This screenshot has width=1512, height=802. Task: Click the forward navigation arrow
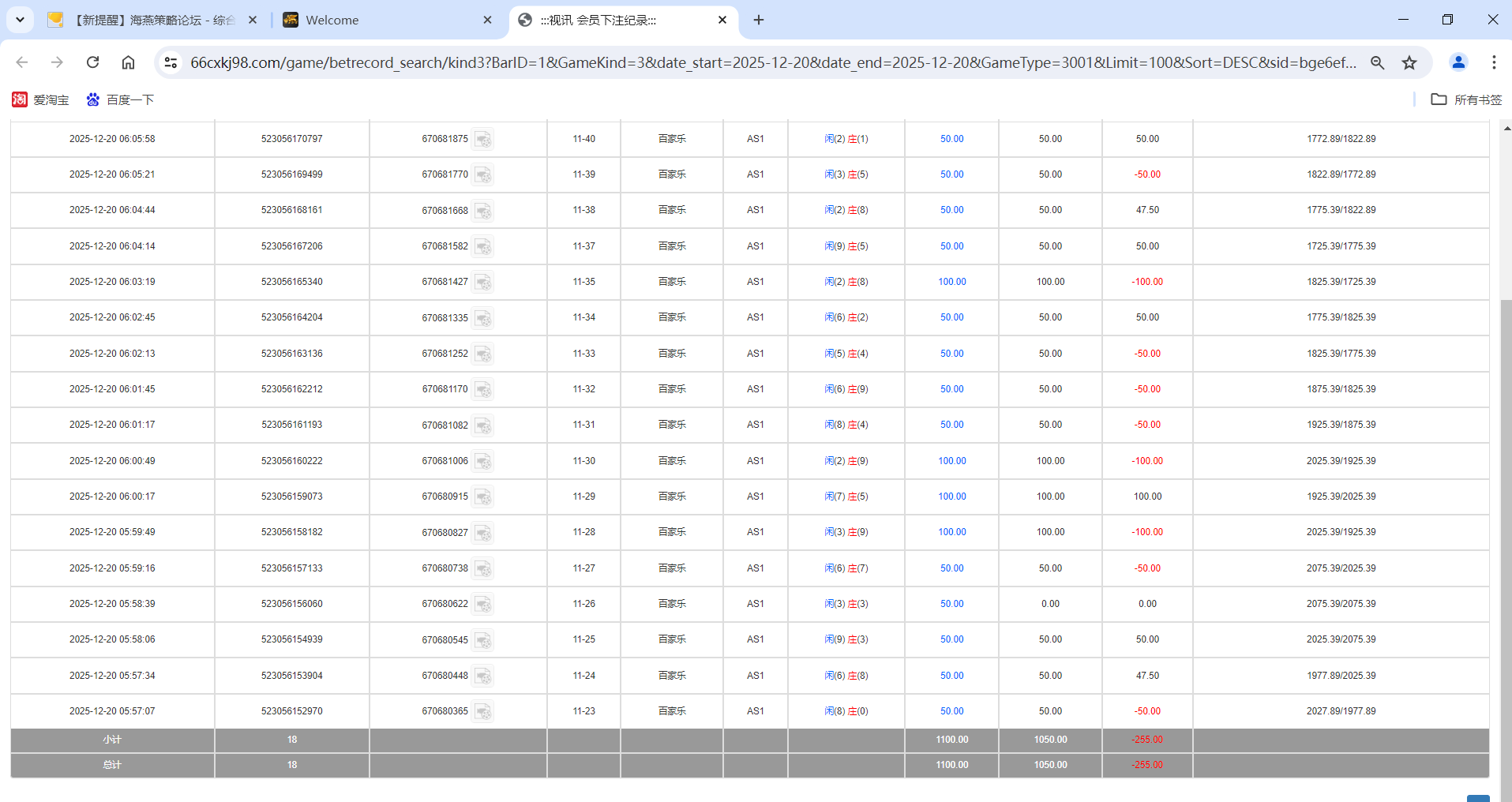56,62
